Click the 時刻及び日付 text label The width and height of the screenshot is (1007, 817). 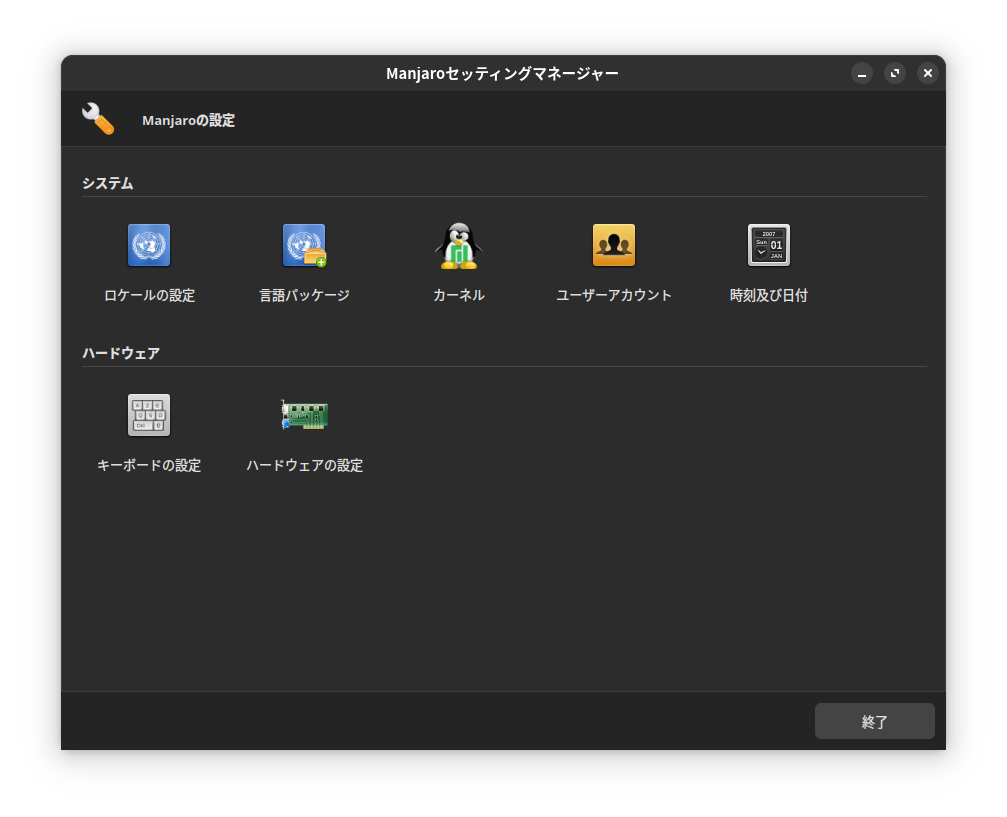pyautogui.click(x=769, y=295)
